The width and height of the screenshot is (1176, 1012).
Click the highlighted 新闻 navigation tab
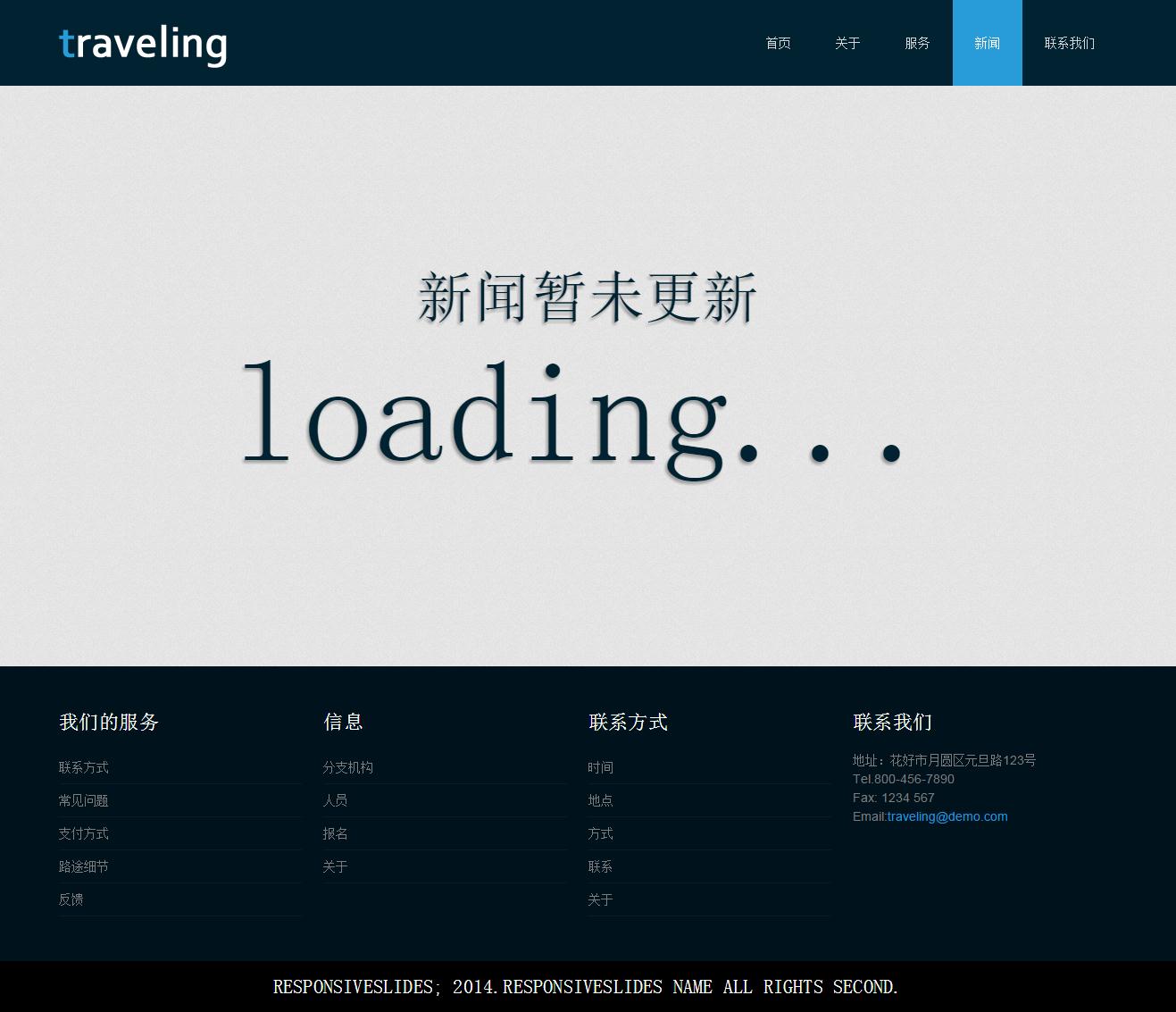click(987, 43)
